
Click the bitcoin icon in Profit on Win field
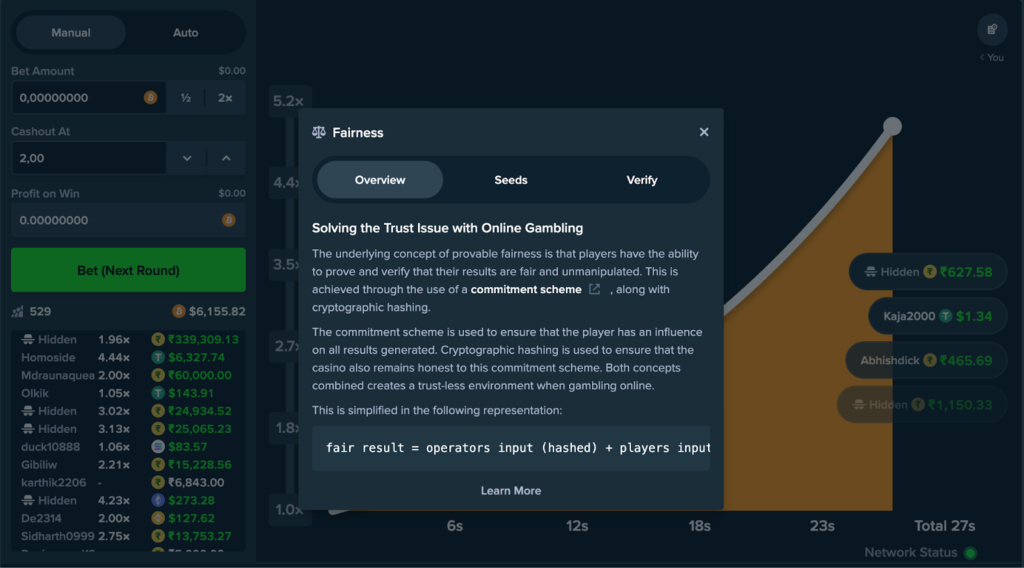tap(229, 220)
